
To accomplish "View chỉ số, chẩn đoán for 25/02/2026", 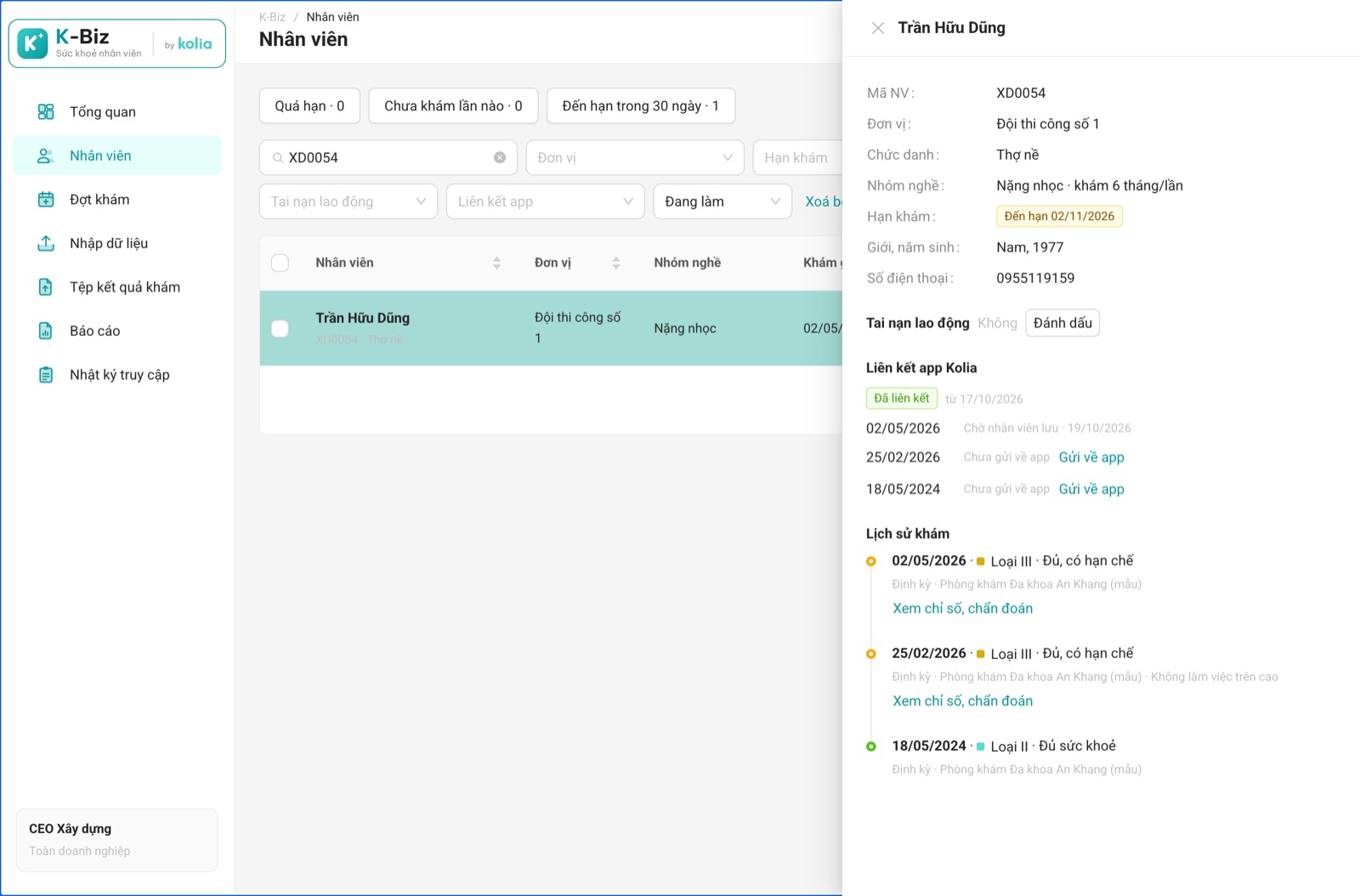I will pyautogui.click(x=962, y=701).
